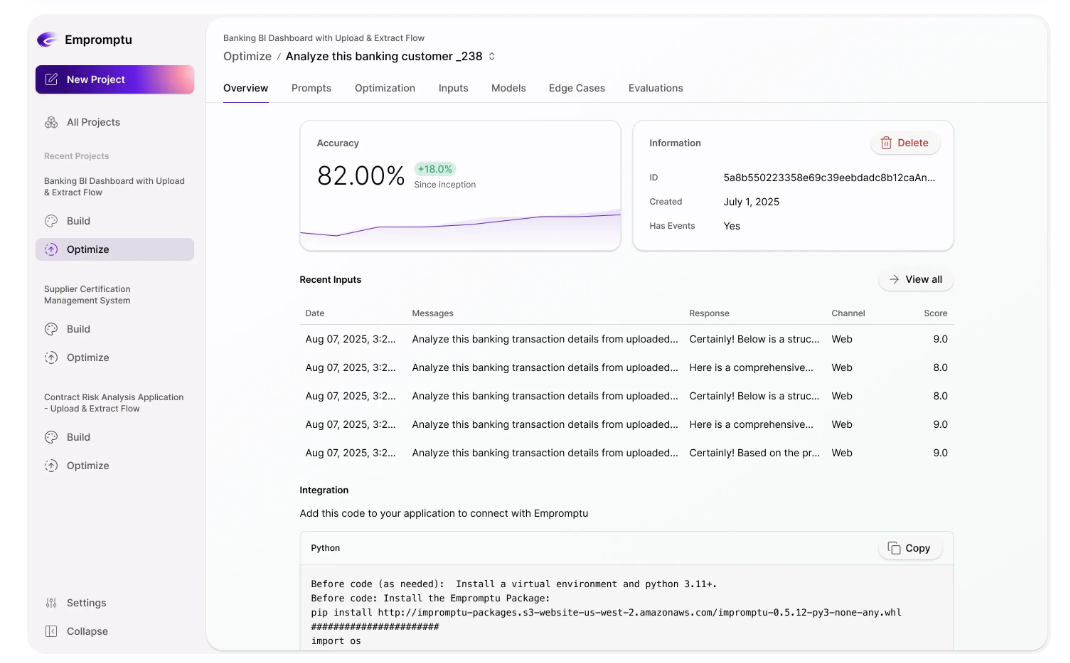Click View all for Recent Inputs
1070x663 pixels.
click(x=915, y=280)
